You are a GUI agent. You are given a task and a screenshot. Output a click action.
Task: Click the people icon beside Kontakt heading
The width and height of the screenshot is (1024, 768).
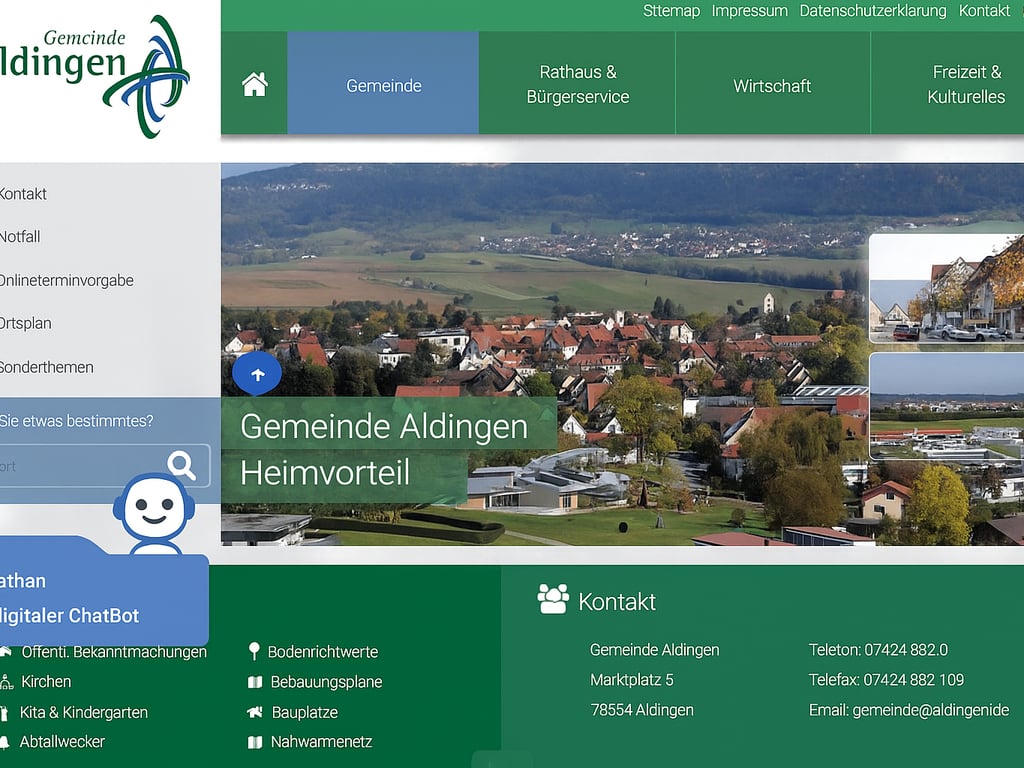point(553,599)
